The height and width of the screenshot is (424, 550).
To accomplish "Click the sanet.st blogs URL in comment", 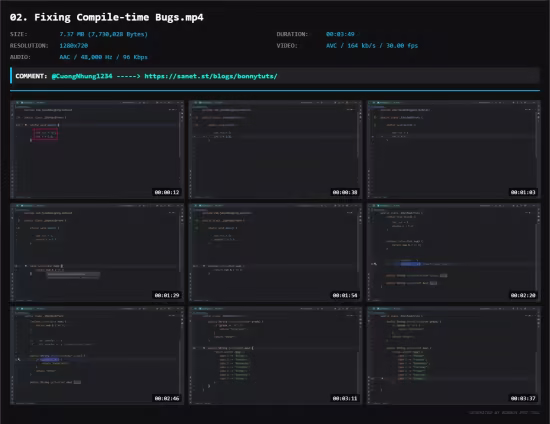I will click(x=211, y=76).
